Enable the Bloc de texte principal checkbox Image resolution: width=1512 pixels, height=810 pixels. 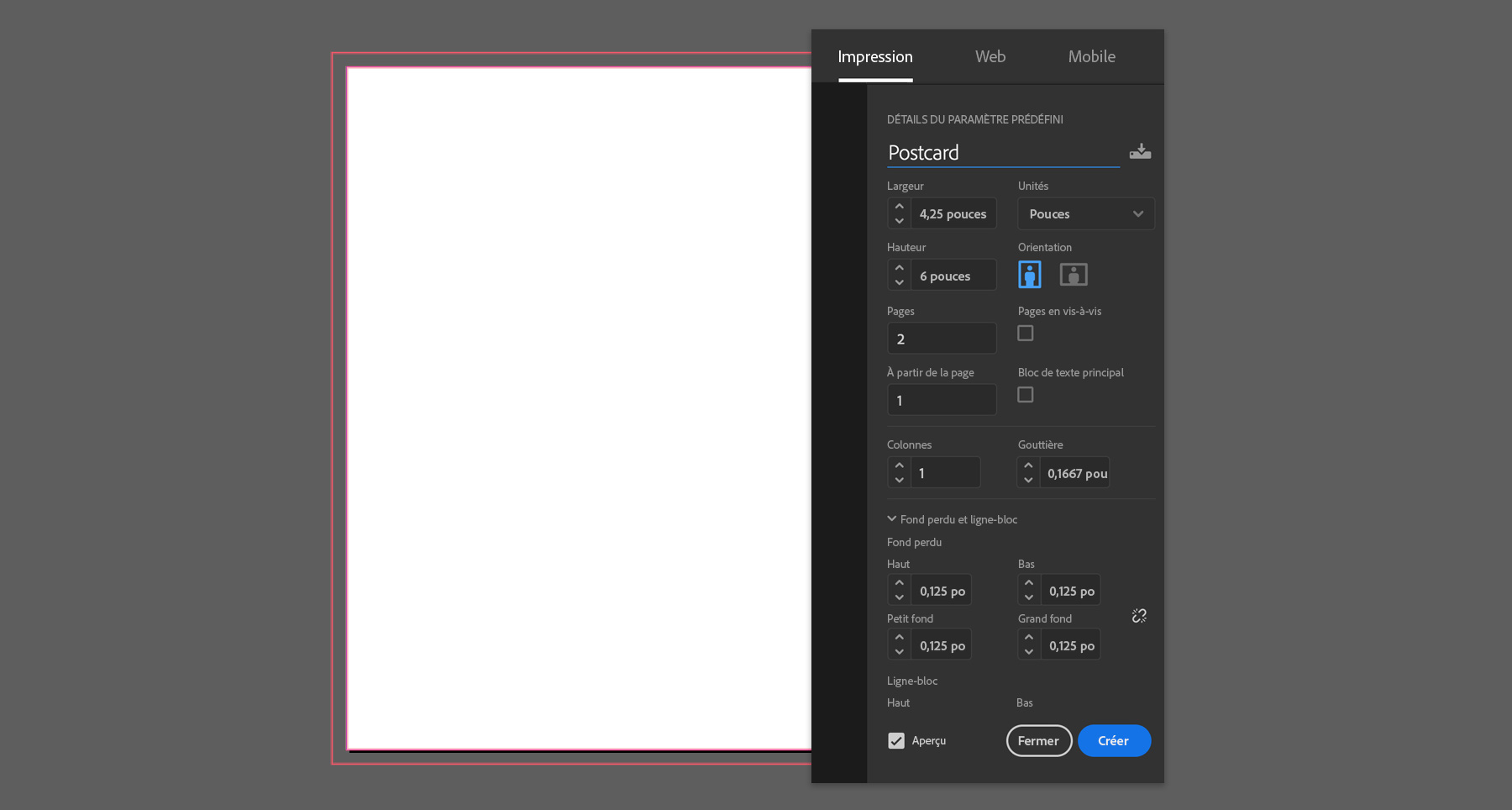(1026, 395)
